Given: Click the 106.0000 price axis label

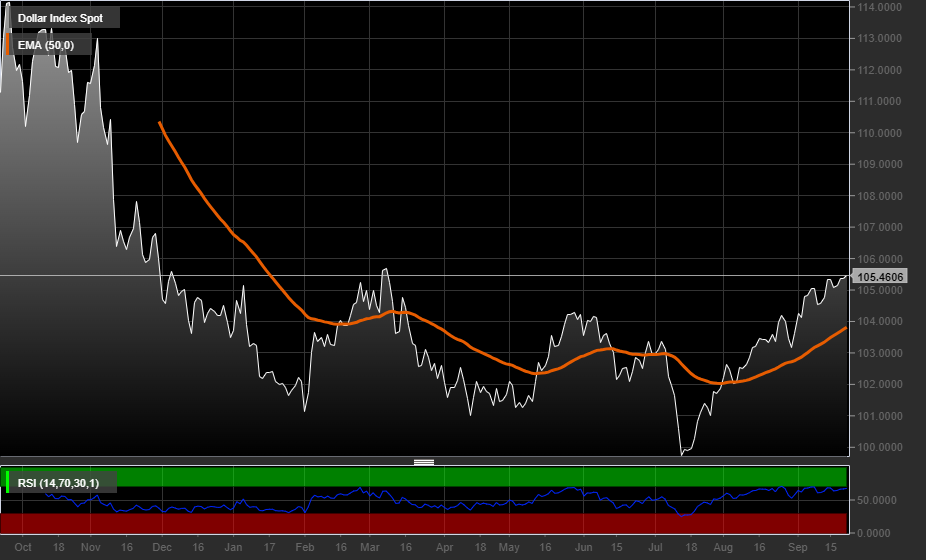Looking at the screenshot, I should pos(879,259).
